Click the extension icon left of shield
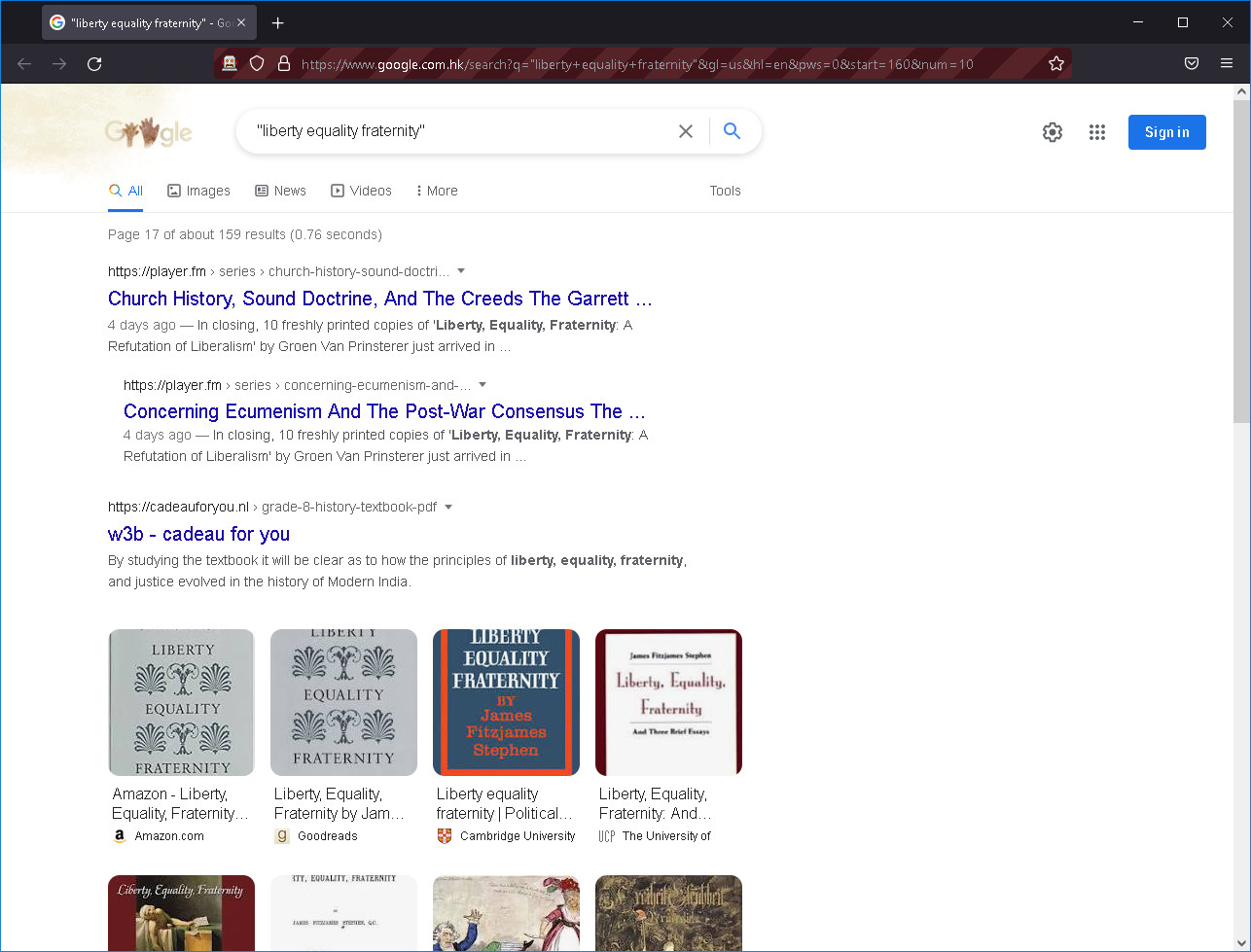This screenshot has height=952, width=1251. 230,64
